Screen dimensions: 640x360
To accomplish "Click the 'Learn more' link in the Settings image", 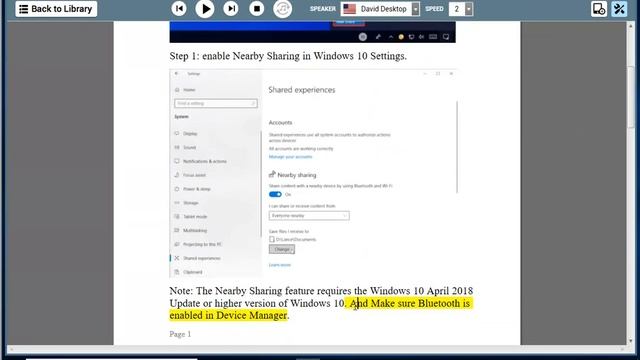I will click(x=280, y=265).
